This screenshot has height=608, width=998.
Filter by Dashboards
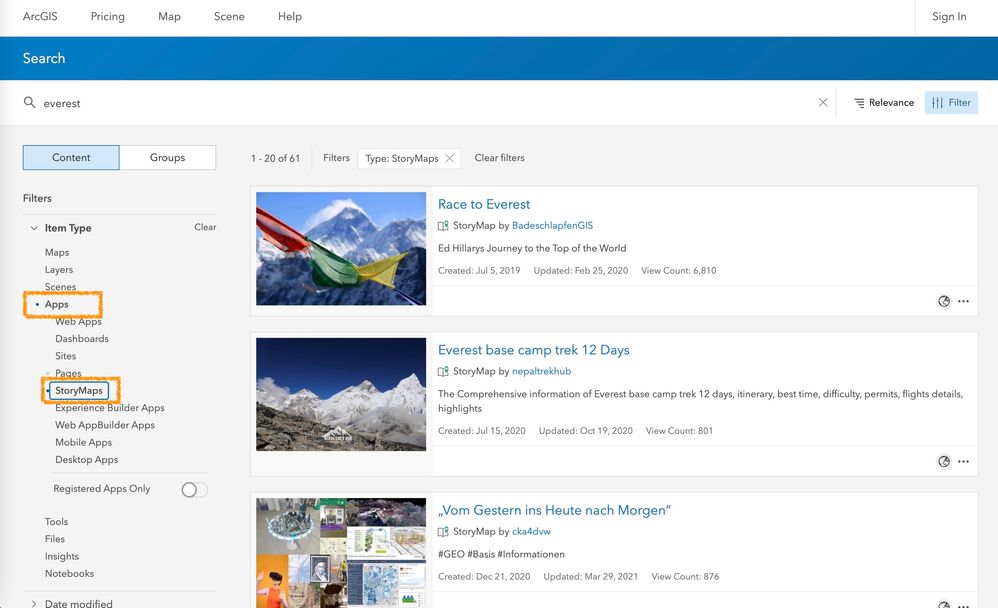(81, 339)
